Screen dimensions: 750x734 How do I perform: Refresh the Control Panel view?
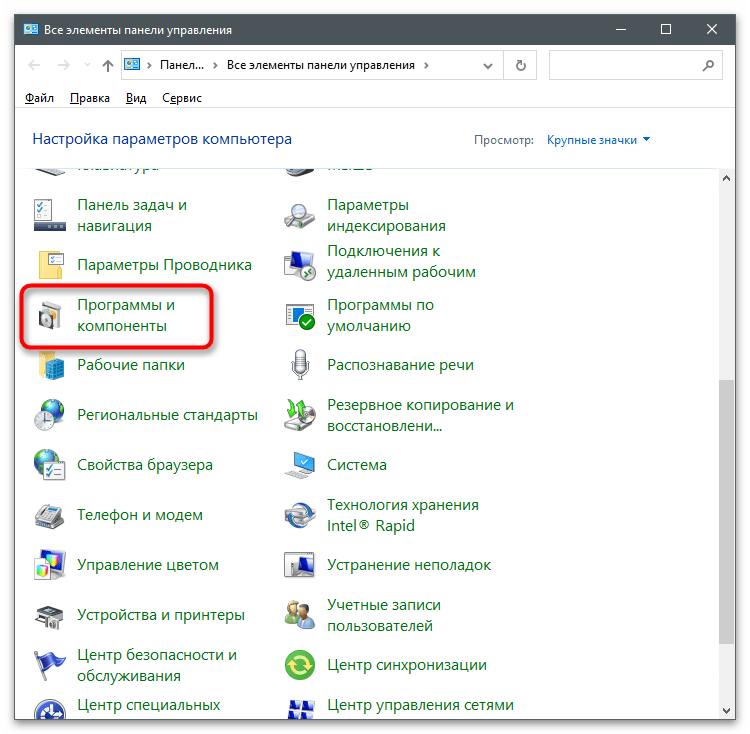point(520,65)
